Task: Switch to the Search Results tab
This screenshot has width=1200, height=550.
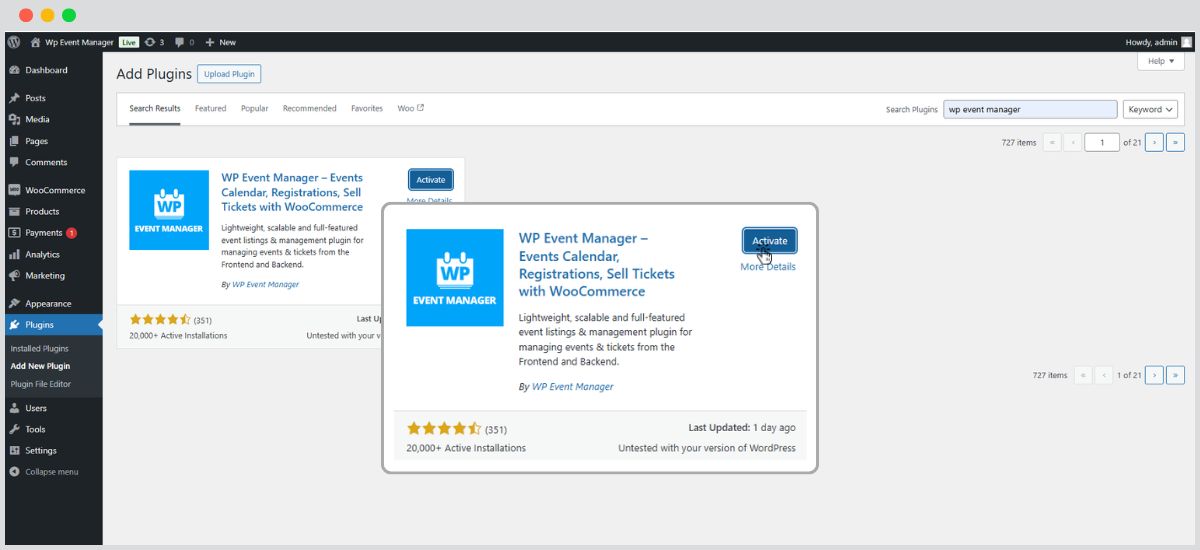Action: [155, 108]
